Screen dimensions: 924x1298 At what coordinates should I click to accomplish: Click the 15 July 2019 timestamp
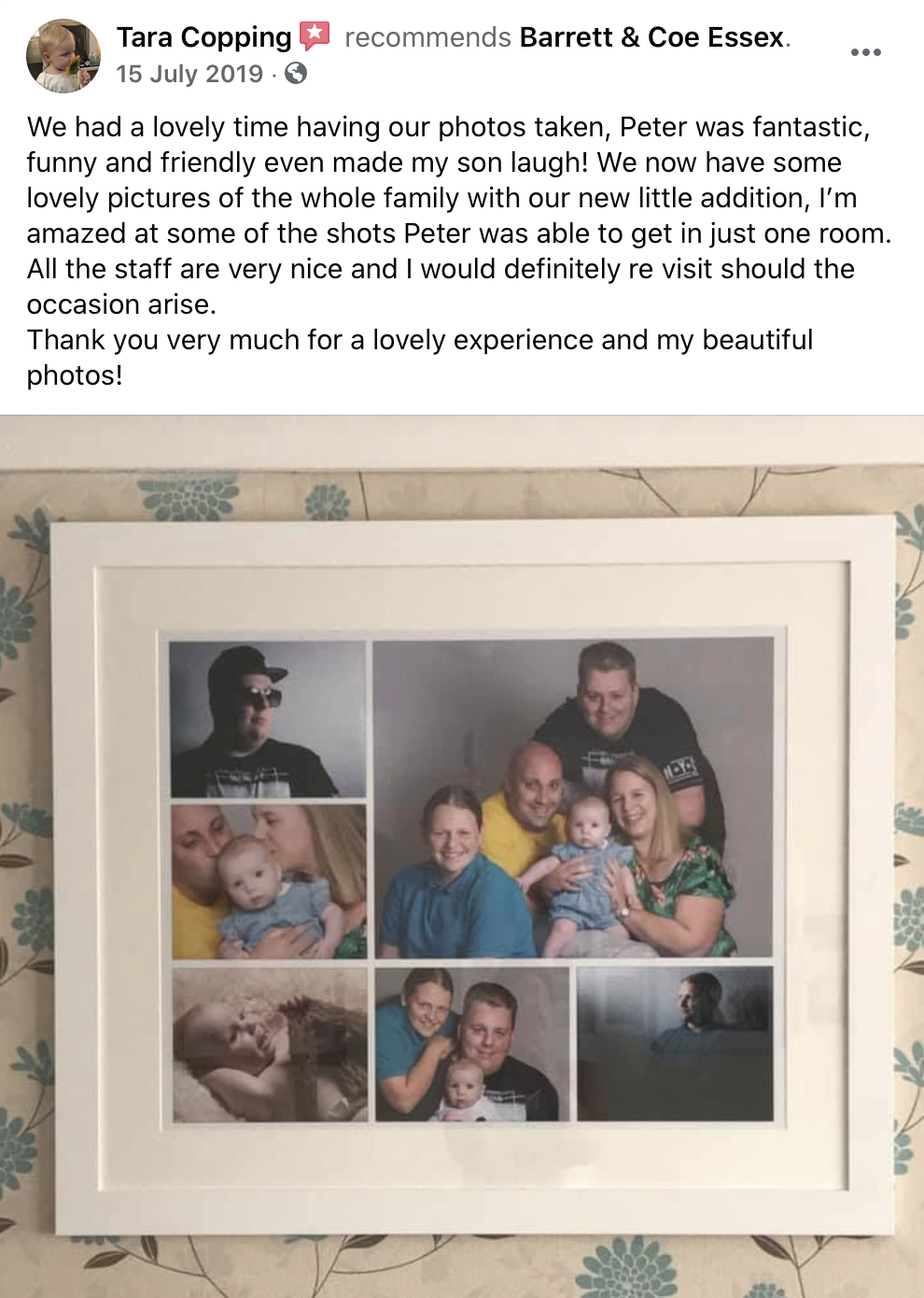point(189,74)
